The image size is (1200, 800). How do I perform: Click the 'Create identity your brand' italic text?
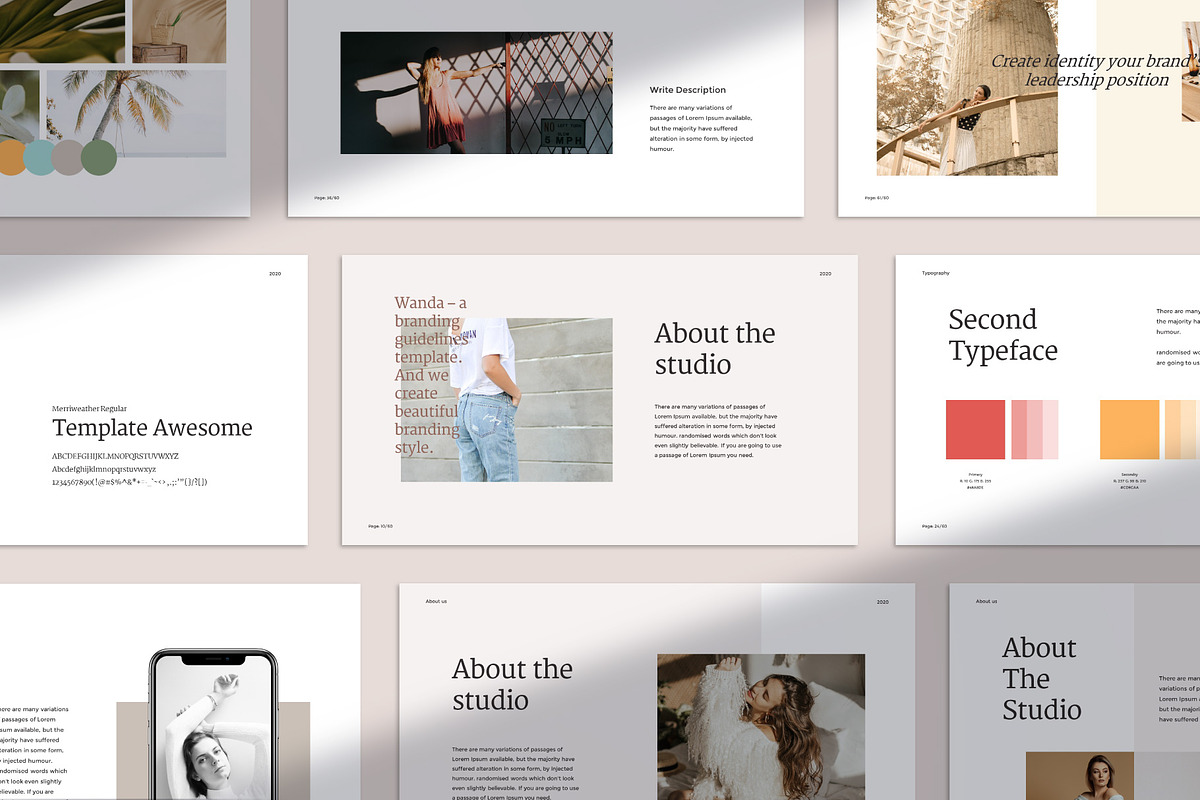click(x=1095, y=61)
